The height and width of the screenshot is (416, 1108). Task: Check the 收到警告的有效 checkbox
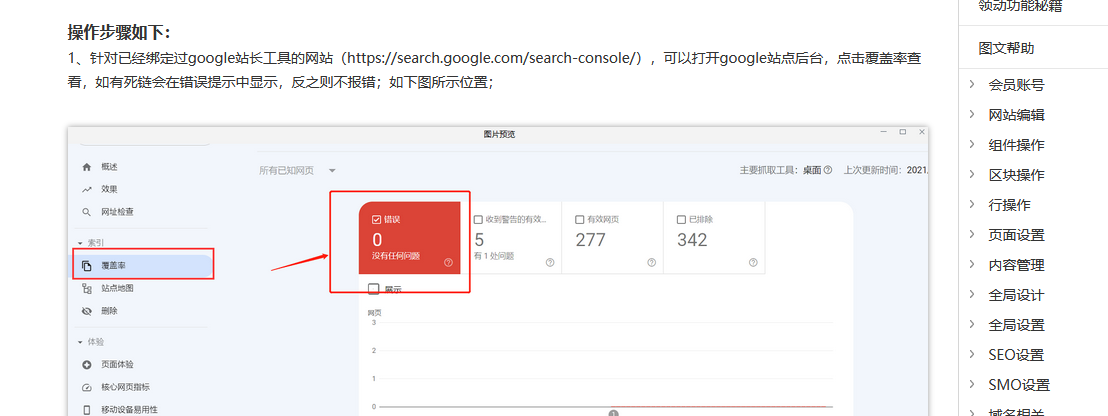[x=478, y=220]
